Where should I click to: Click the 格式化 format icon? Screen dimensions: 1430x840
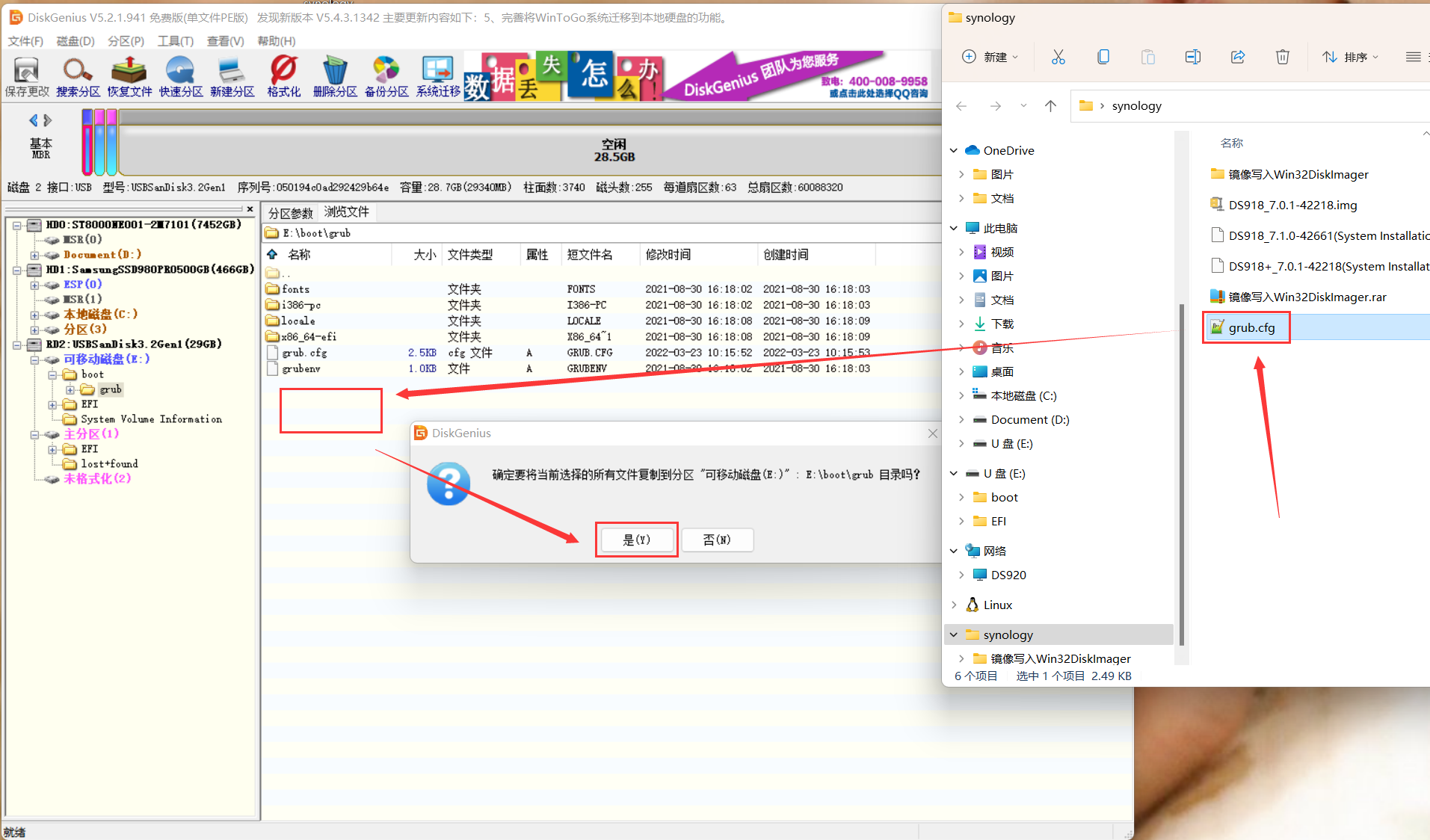283,77
